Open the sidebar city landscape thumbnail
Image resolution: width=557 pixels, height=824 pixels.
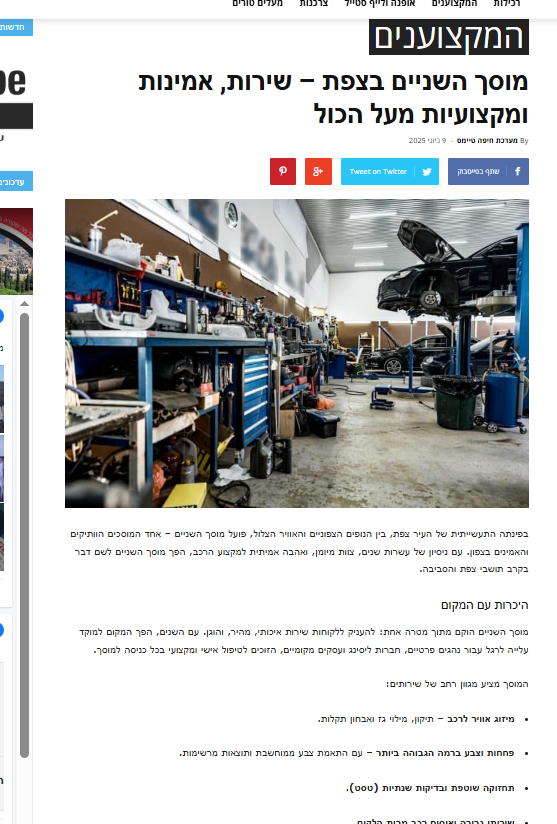(16, 251)
